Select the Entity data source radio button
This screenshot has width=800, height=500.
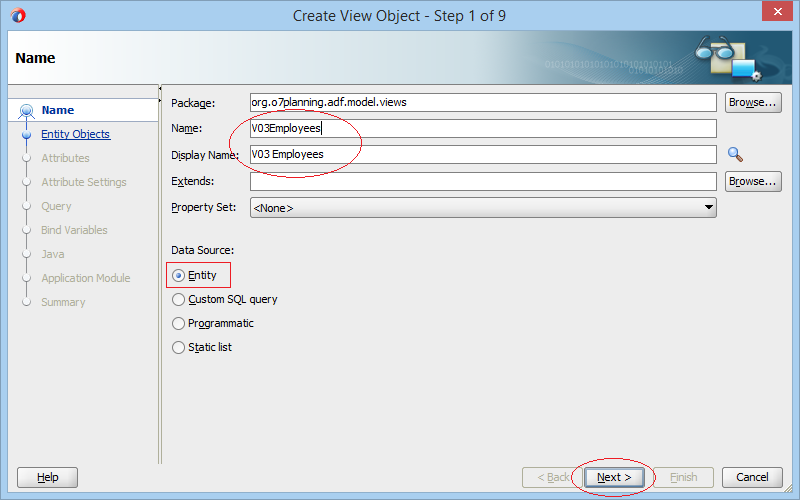pos(178,276)
